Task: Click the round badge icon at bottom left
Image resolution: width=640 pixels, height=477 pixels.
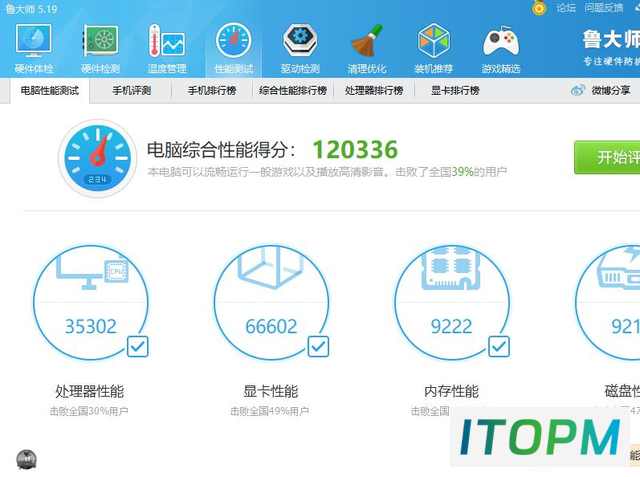Action: [x=27, y=459]
